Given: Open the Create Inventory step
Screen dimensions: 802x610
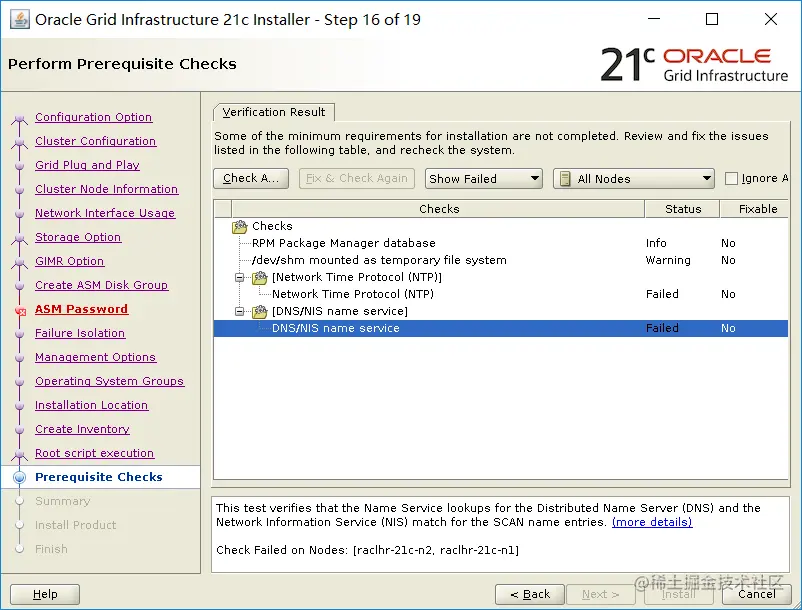Looking at the screenshot, I should tap(82, 430).
